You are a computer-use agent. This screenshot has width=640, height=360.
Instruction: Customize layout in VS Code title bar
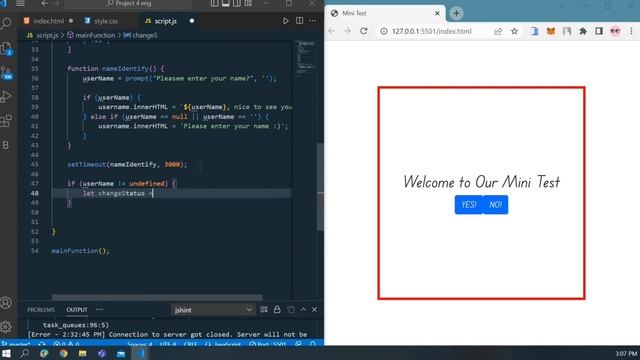coord(248,3)
